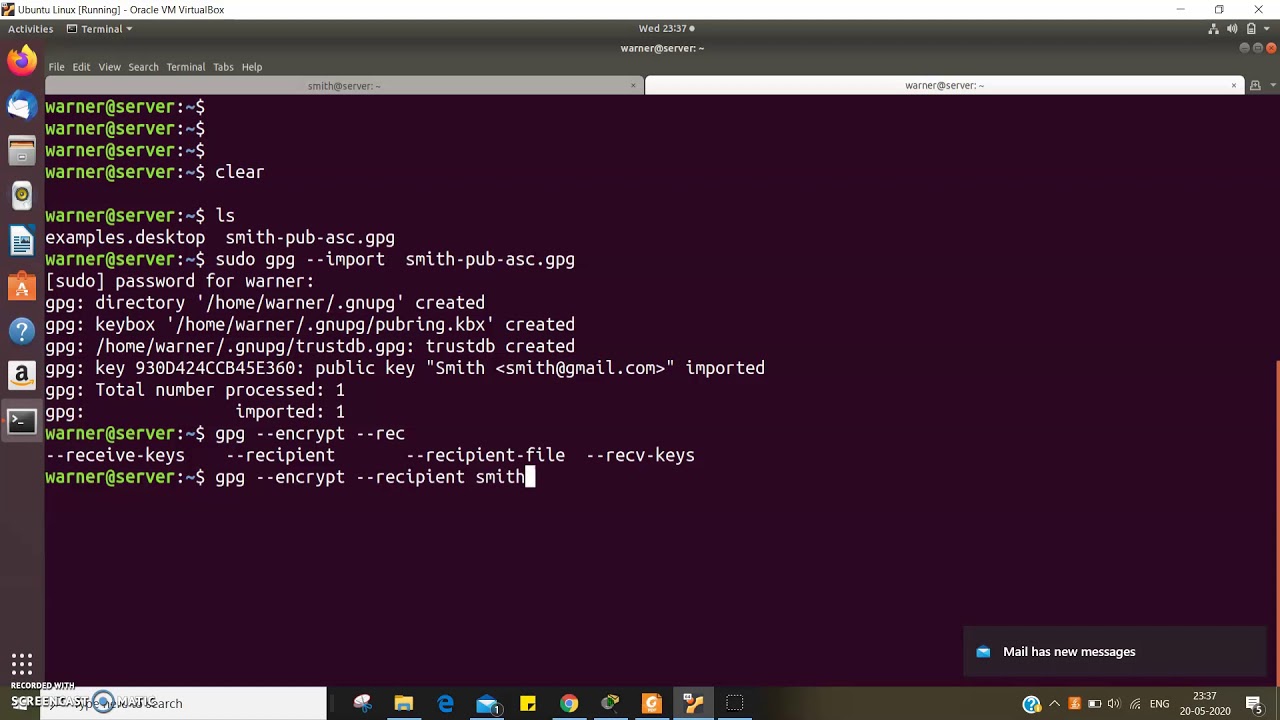The image size is (1280, 720).
Task: Open Firefox from the Ubuntu dock
Action: (x=22, y=60)
